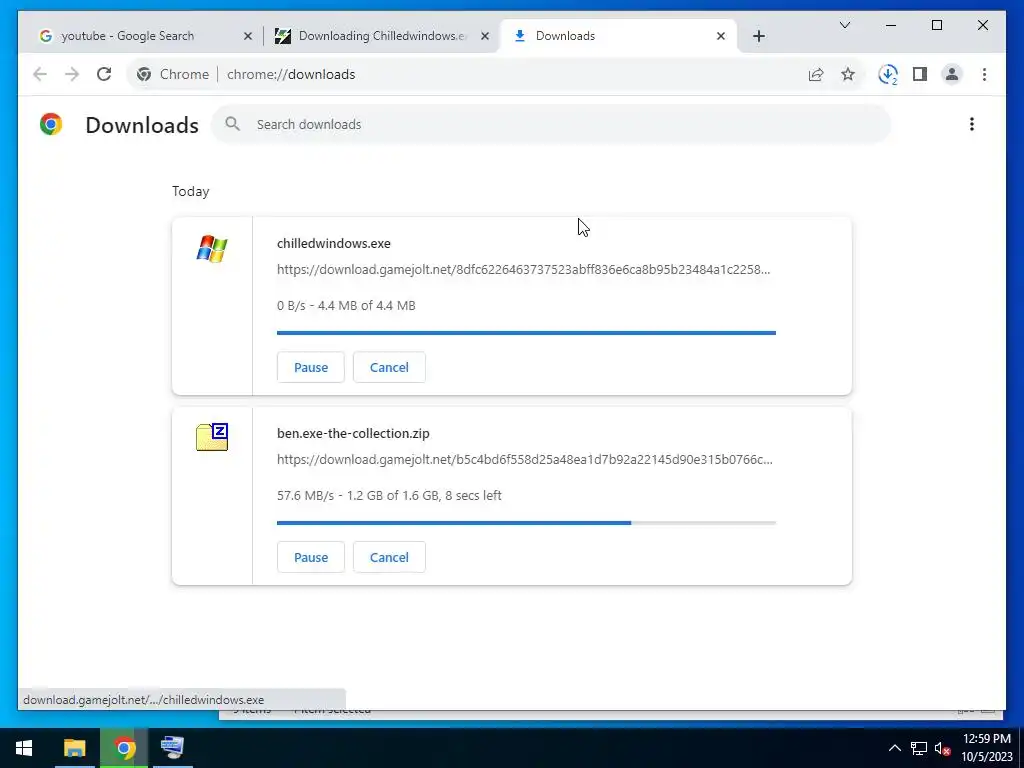The image size is (1024, 768).
Task: Expand the tab search chevron
Action: pos(844,25)
